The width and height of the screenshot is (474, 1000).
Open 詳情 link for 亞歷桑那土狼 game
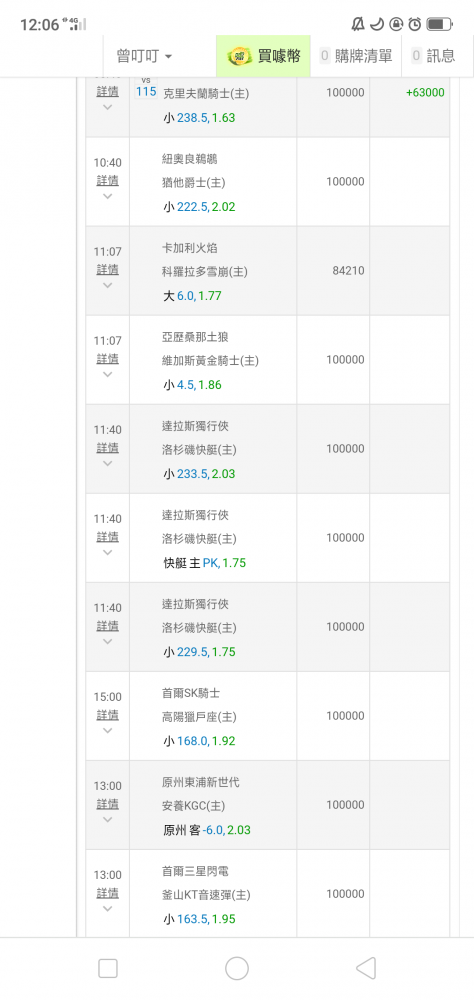(x=107, y=358)
